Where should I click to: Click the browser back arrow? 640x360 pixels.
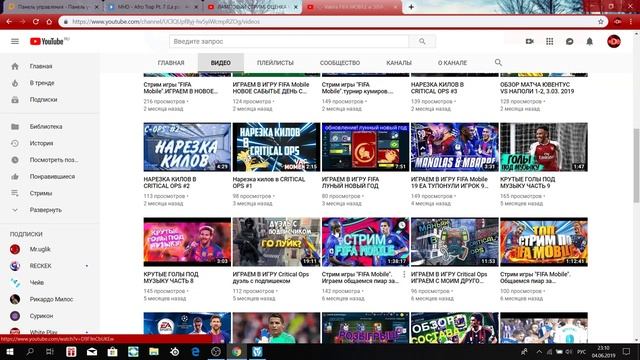pos(9,22)
